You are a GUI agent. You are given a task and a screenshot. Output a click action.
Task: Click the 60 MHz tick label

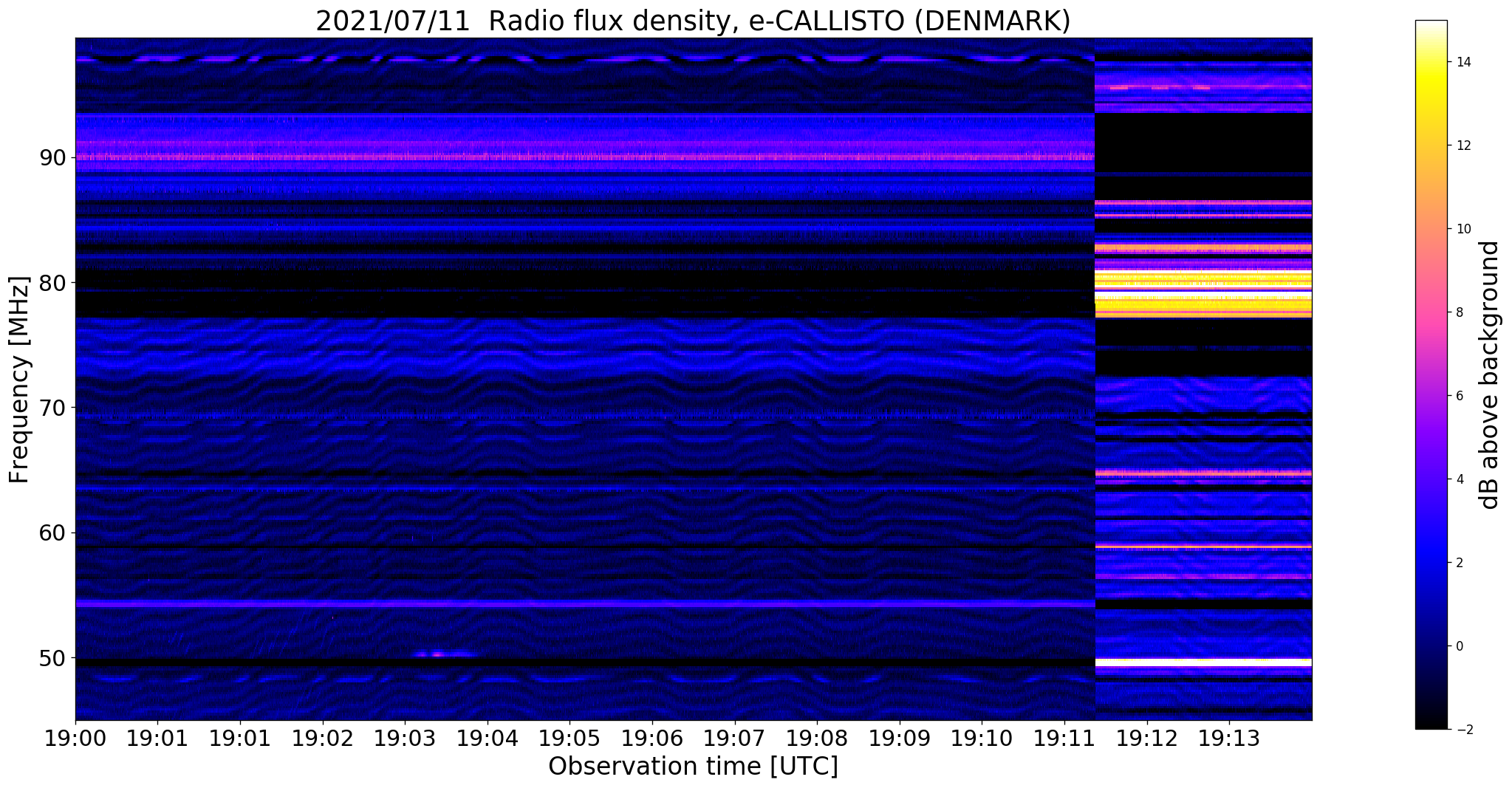[52, 532]
